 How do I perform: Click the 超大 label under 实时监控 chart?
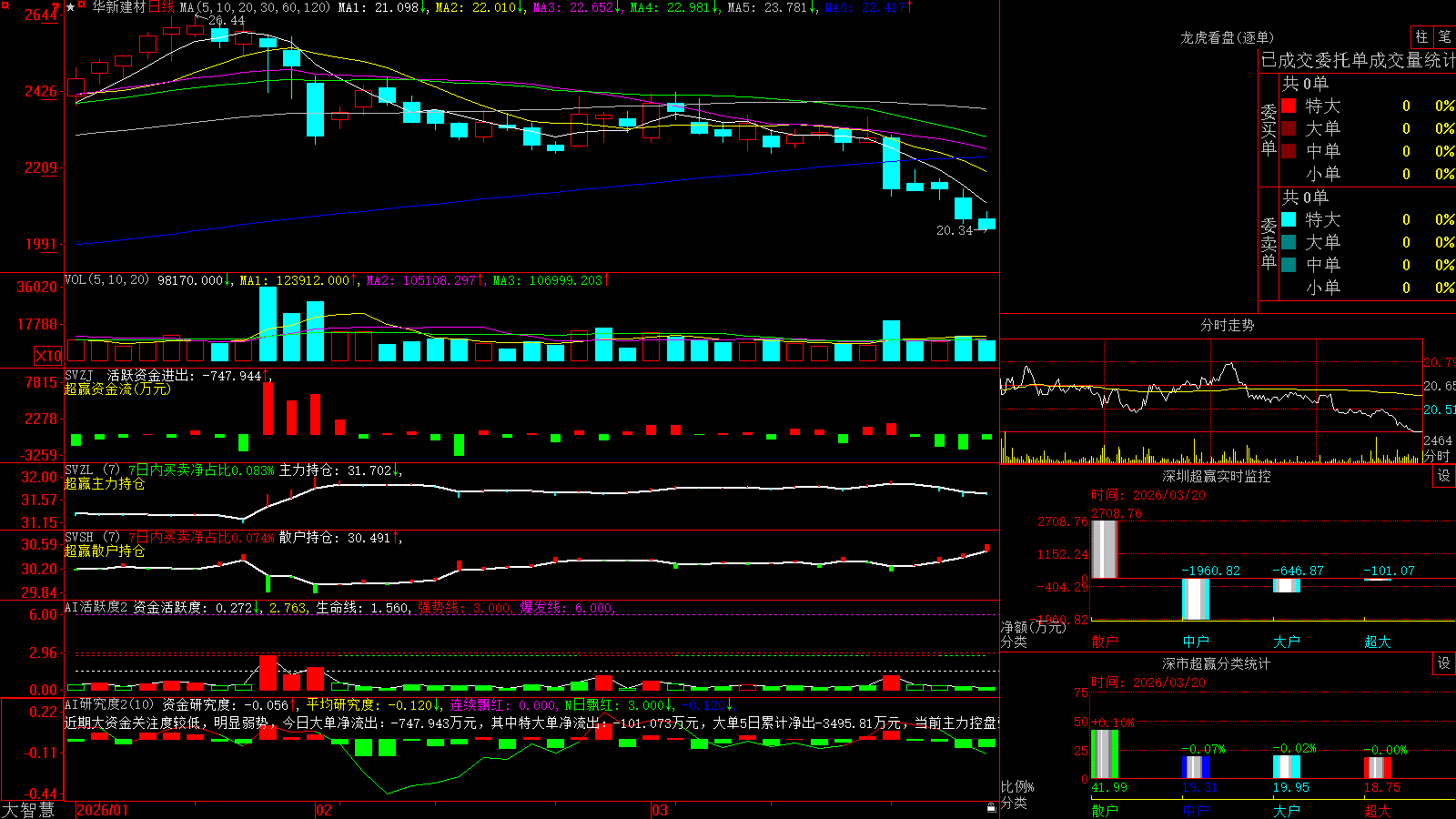point(1378,642)
